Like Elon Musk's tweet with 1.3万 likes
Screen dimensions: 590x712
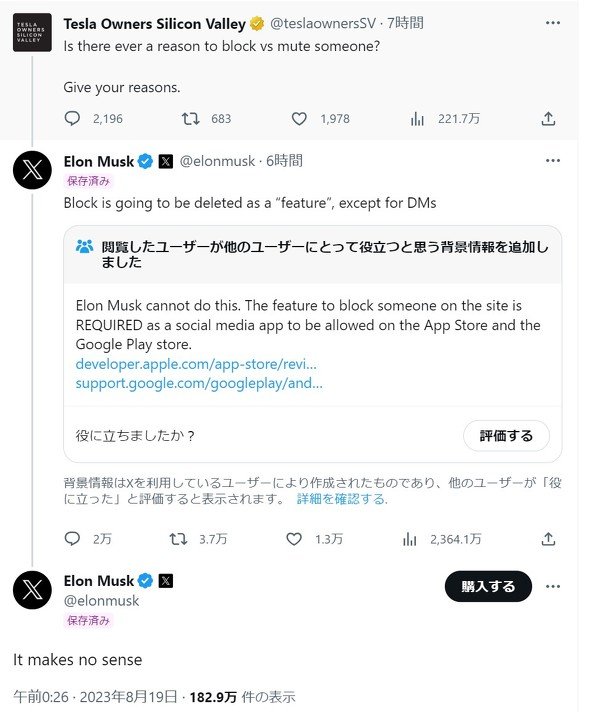pos(294,539)
